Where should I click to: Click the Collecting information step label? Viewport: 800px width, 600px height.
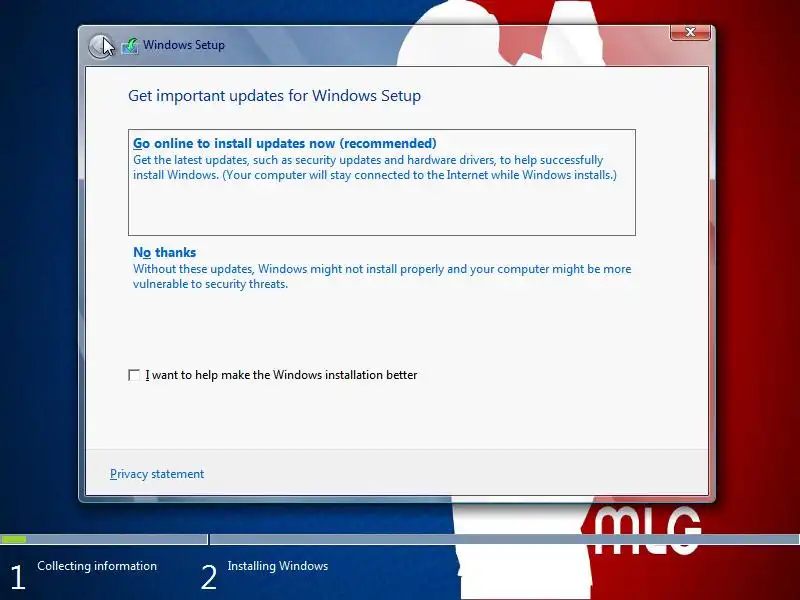pyautogui.click(x=97, y=566)
